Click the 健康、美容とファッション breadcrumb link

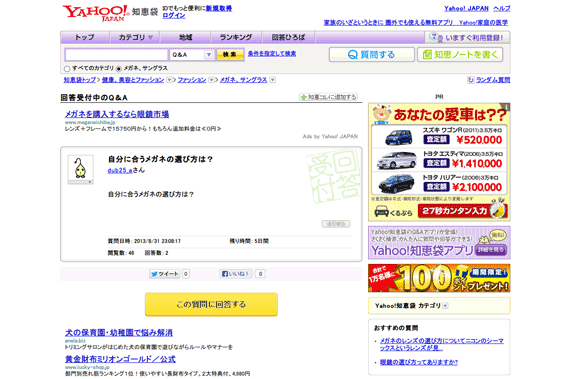pyautogui.click(x=133, y=80)
